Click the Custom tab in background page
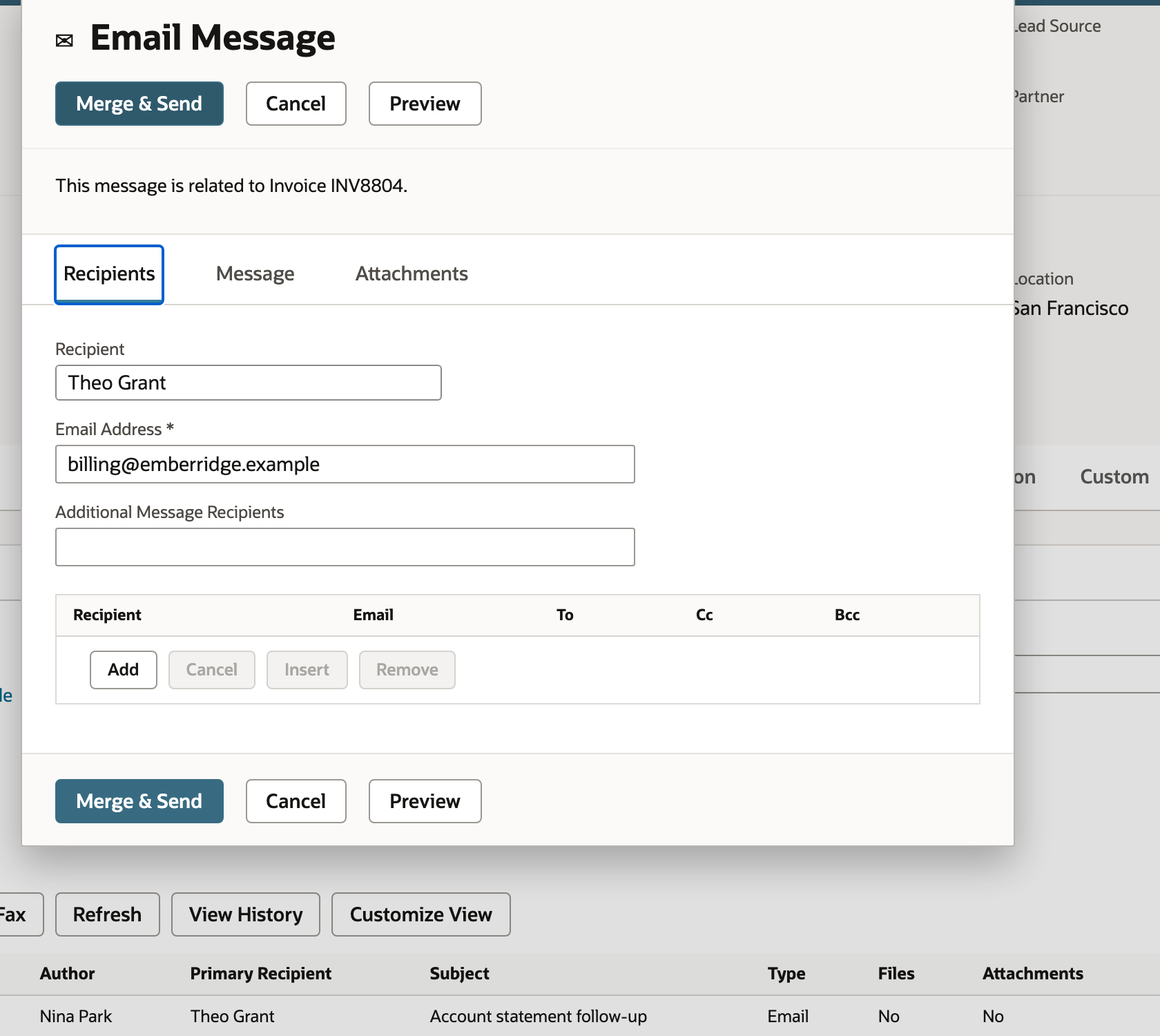Screen dimensions: 1160x1036 point(1114,477)
